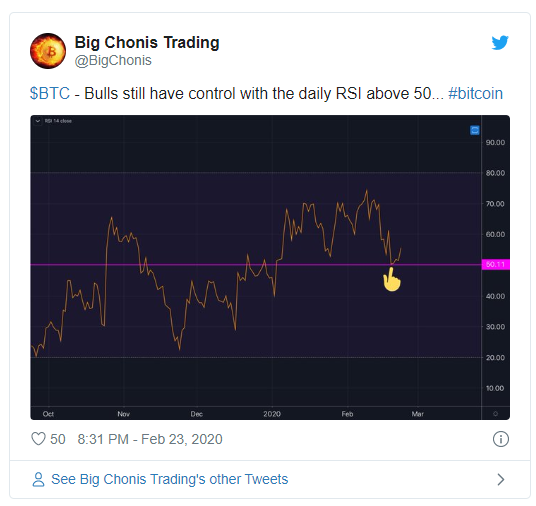Open See Big Chonis Trading's other Tweets
The height and width of the screenshot is (506, 536).
(x=170, y=479)
